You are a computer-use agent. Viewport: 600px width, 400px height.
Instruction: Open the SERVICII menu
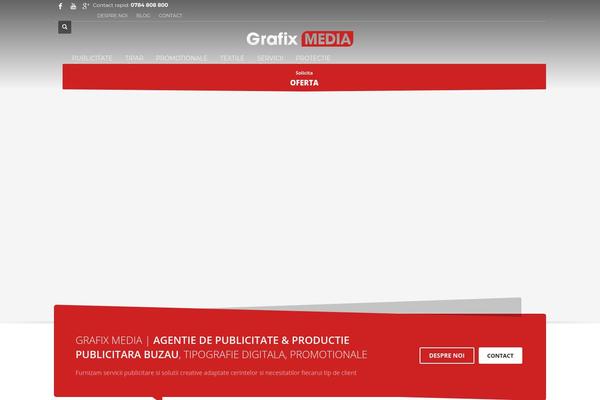coord(270,58)
